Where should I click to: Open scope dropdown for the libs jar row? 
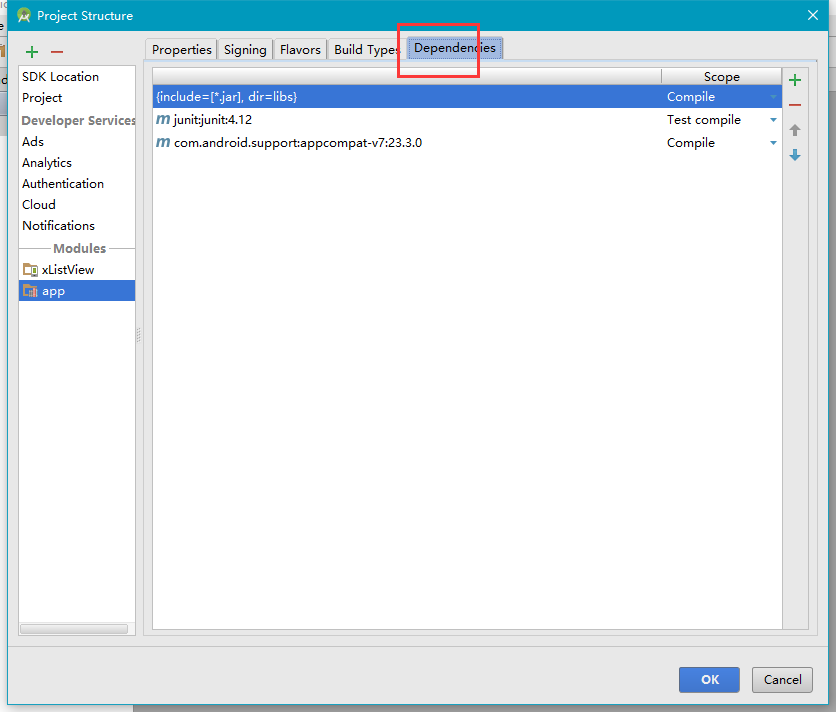(773, 97)
